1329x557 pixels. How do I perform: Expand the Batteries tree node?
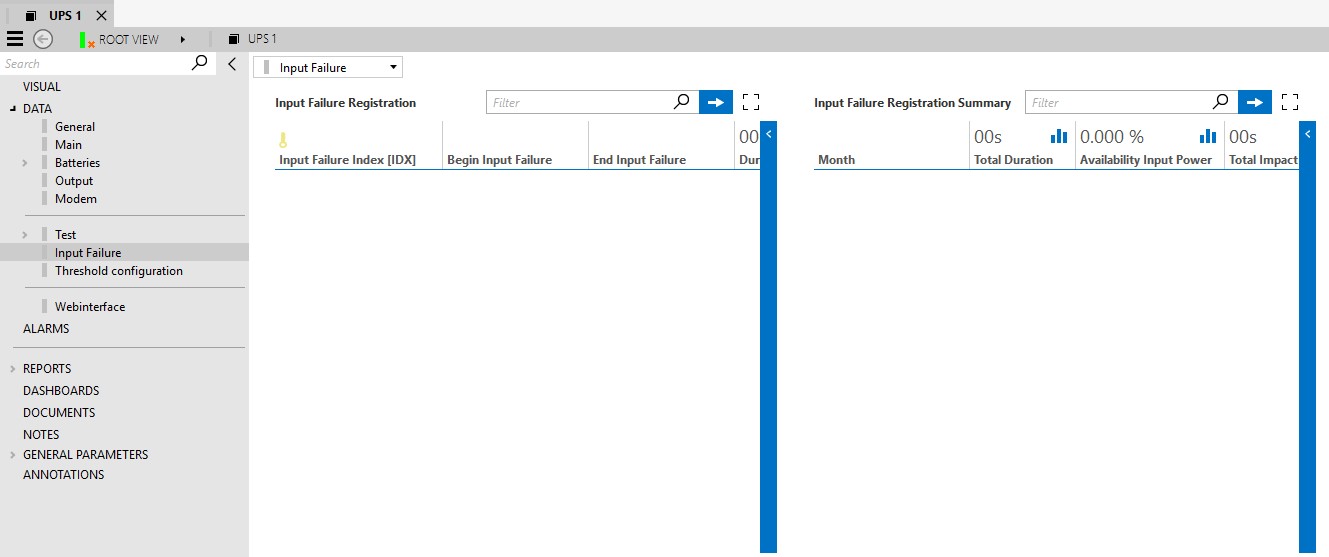point(24,163)
